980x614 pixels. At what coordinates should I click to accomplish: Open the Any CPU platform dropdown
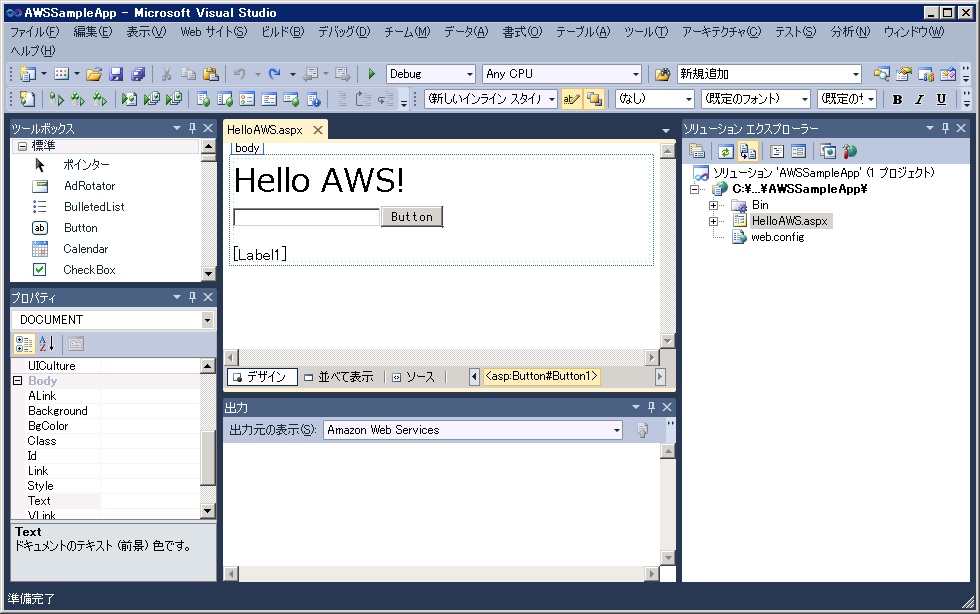[x=562, y=74]
